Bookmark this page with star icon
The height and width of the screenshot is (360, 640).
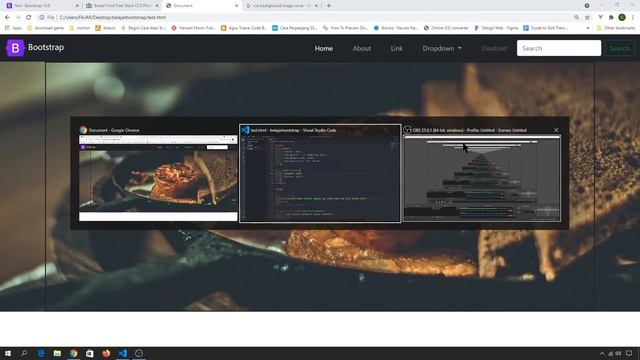(587, 17)
